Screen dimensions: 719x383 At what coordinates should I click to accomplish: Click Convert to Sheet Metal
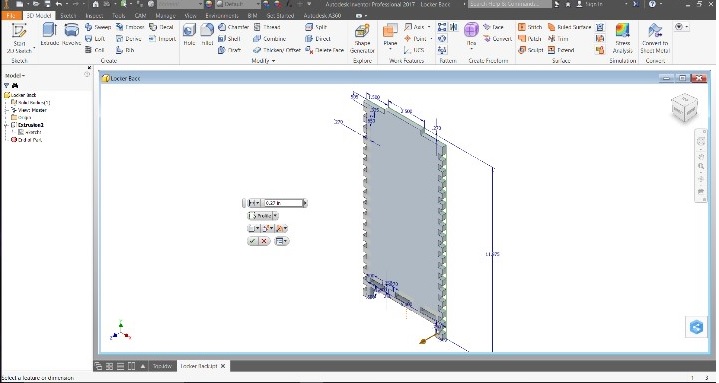click(655, 39)
